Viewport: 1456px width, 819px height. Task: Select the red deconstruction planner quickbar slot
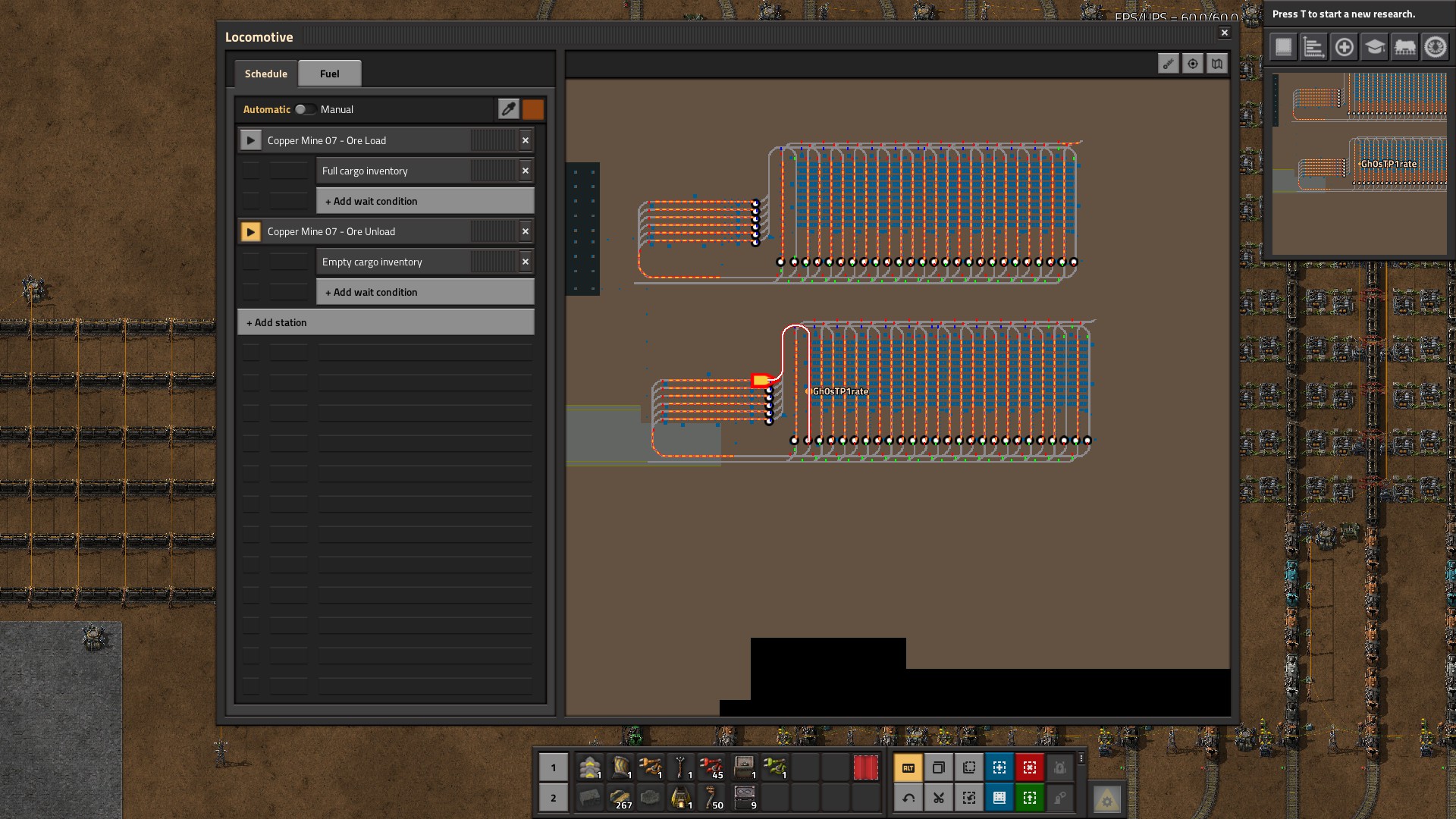click(x=865, y=767)
